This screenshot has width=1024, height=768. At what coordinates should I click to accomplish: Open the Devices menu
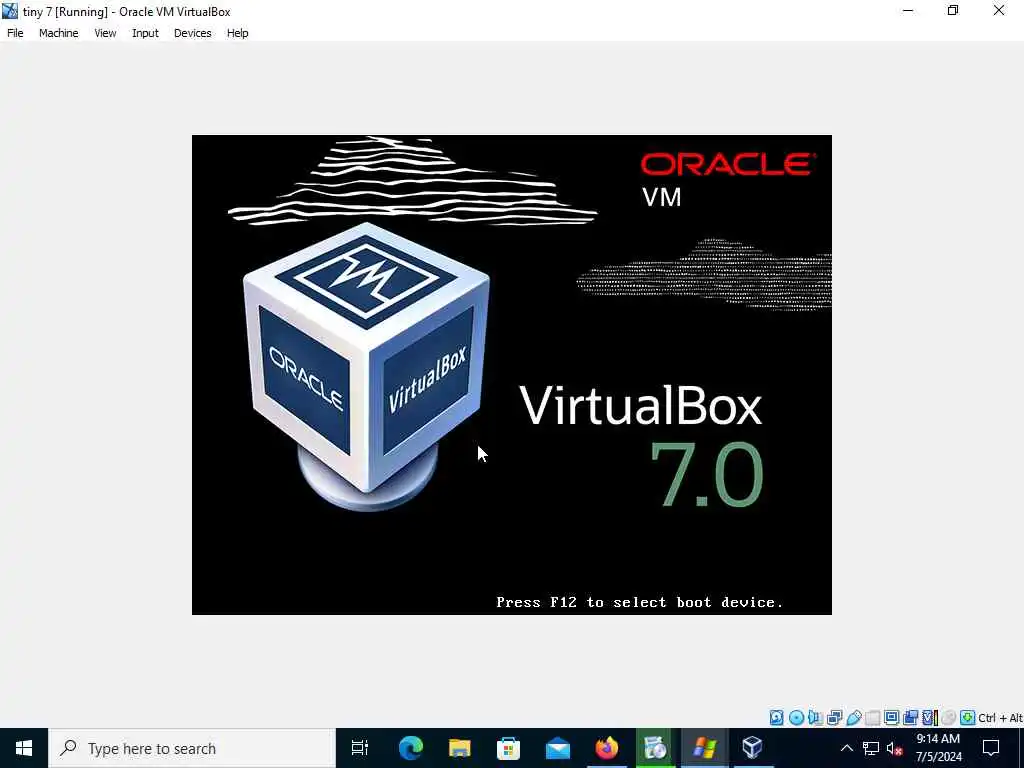click(x=192, y=33)
